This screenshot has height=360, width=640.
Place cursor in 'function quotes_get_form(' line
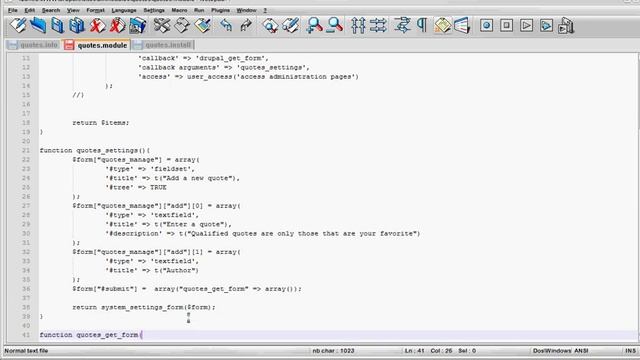[x=91, y=335]
